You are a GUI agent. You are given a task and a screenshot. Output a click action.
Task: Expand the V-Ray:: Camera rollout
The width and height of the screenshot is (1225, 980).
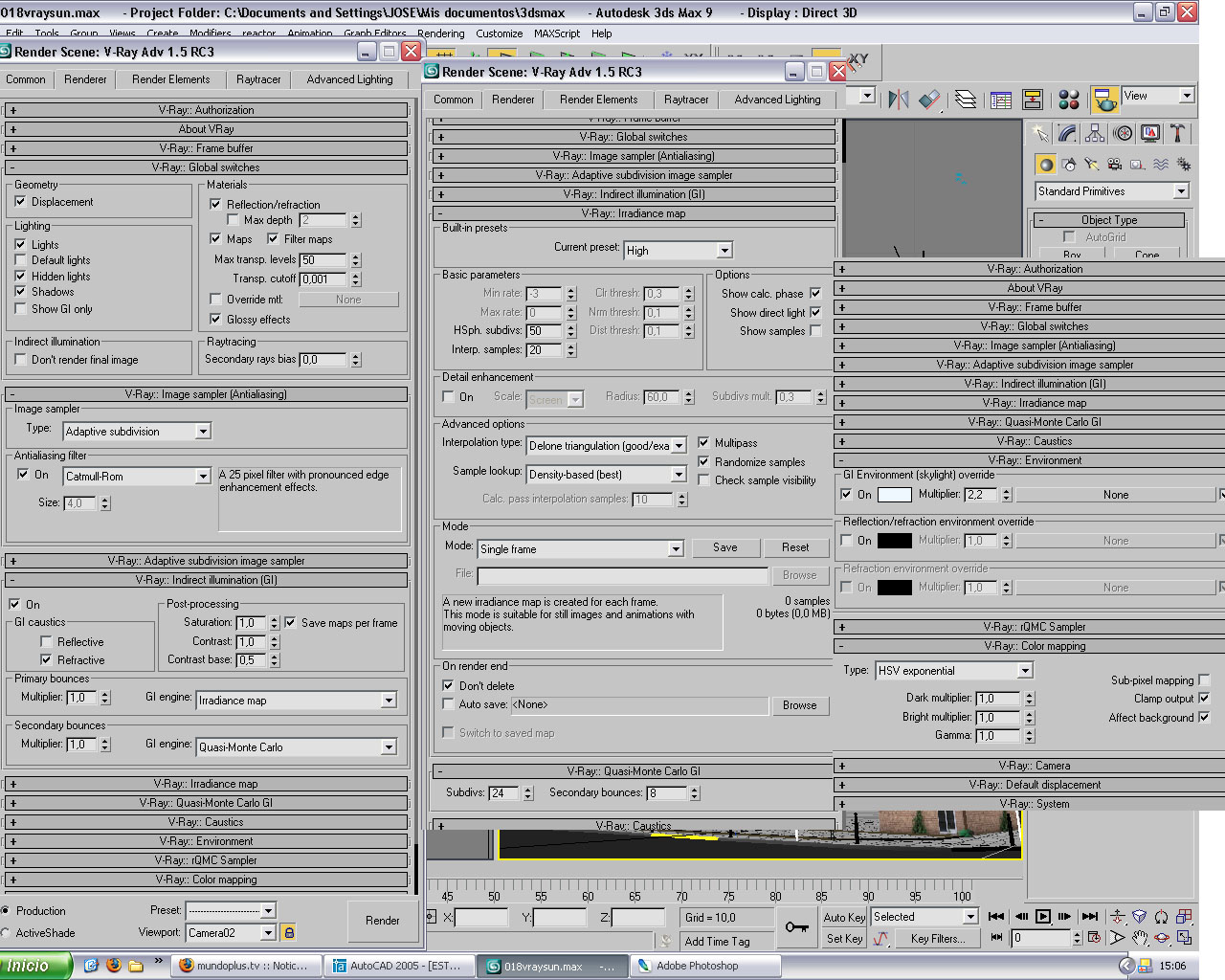[x=1030, y=766]
